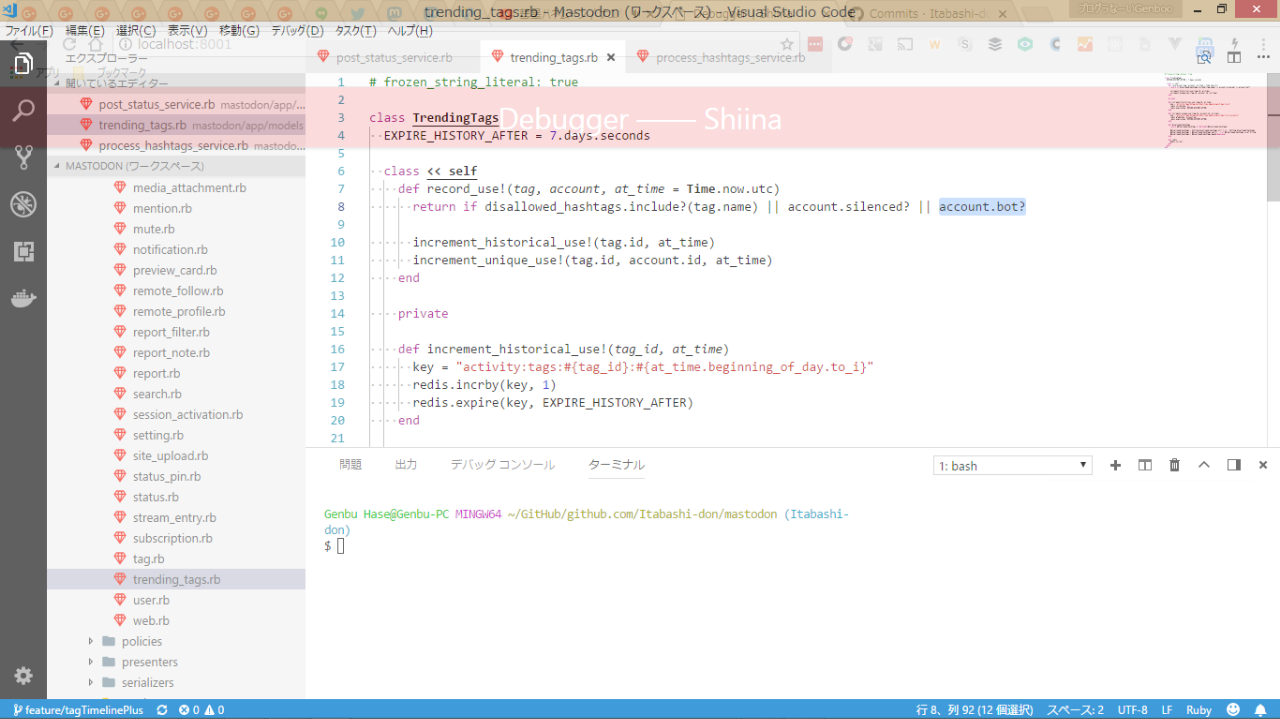Viewport: 1280px width, 719px height.
Task: Toggle panel position to the right side
Action: (x=1234, y=465)
